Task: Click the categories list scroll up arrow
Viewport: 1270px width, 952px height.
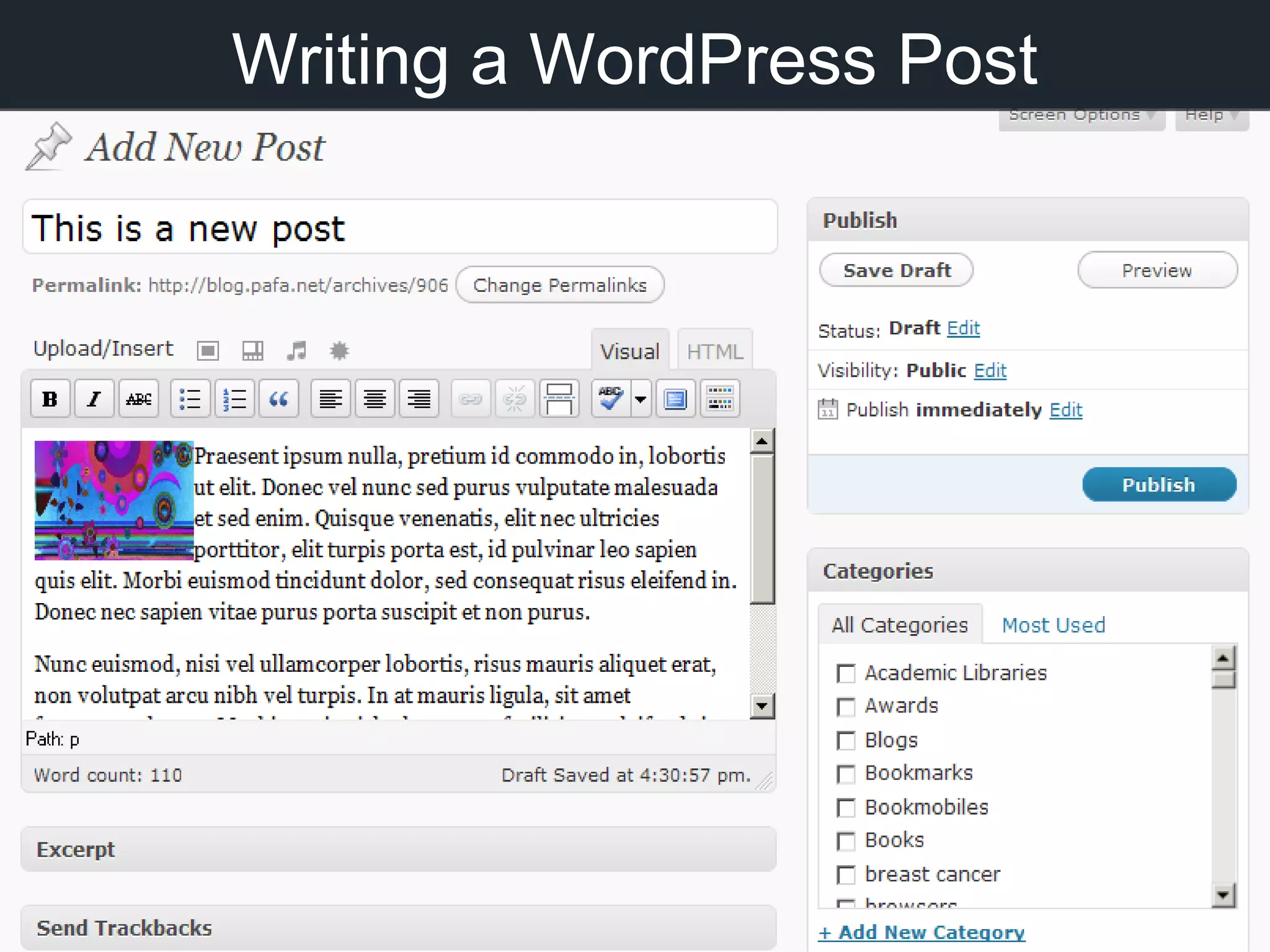Action: pyautogui.click(x=1223, y=658)
